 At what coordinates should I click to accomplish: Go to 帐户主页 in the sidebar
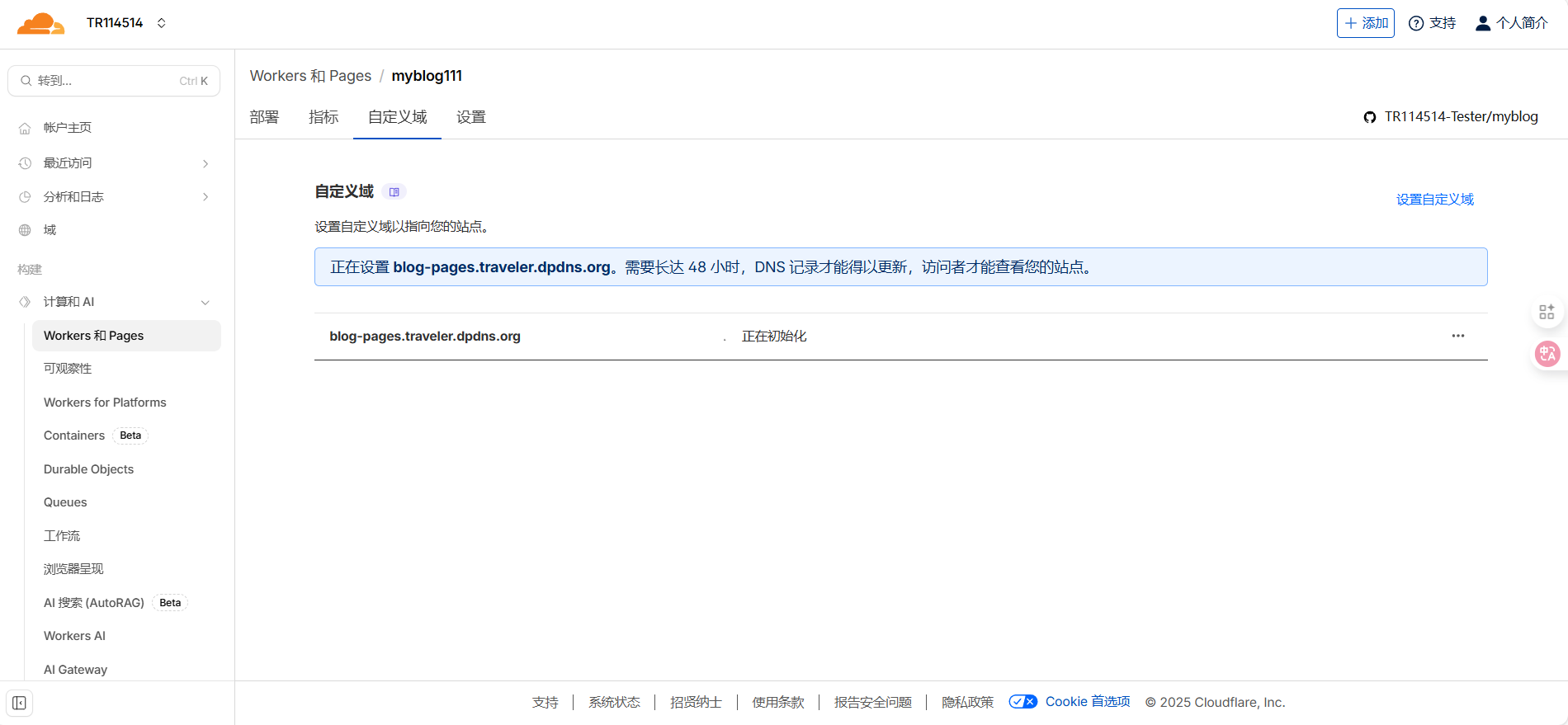tap(68, 128)
